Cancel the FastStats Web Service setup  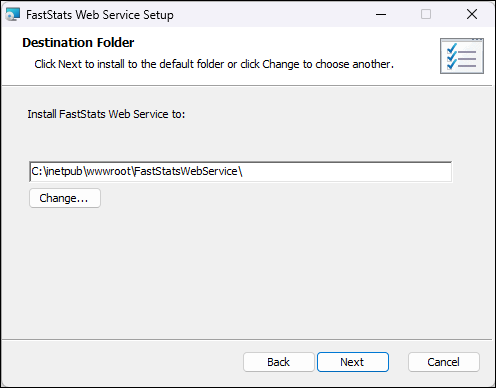[444, 362]
